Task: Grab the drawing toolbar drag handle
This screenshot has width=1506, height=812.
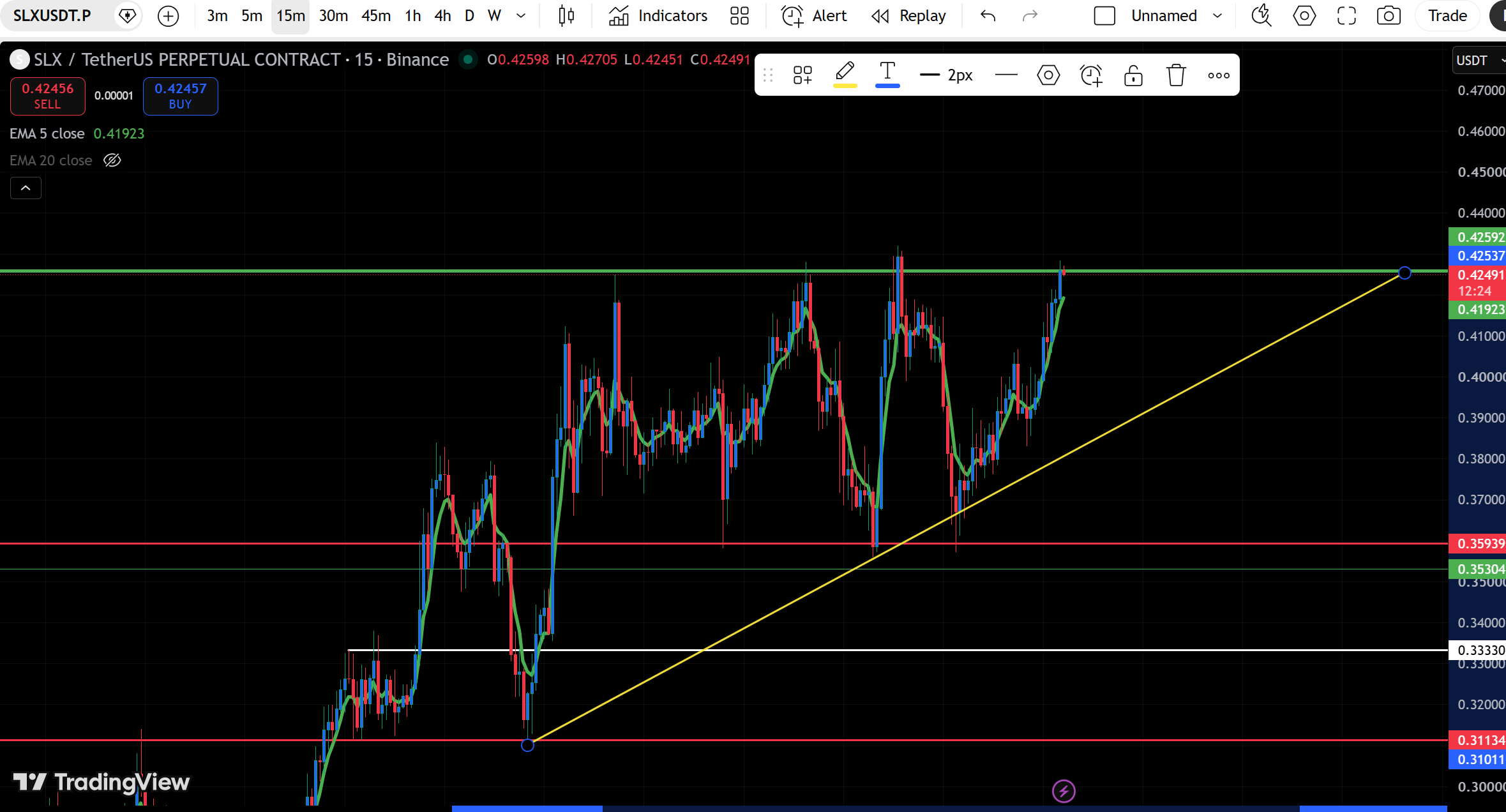Action: click(x=768, y=75)
